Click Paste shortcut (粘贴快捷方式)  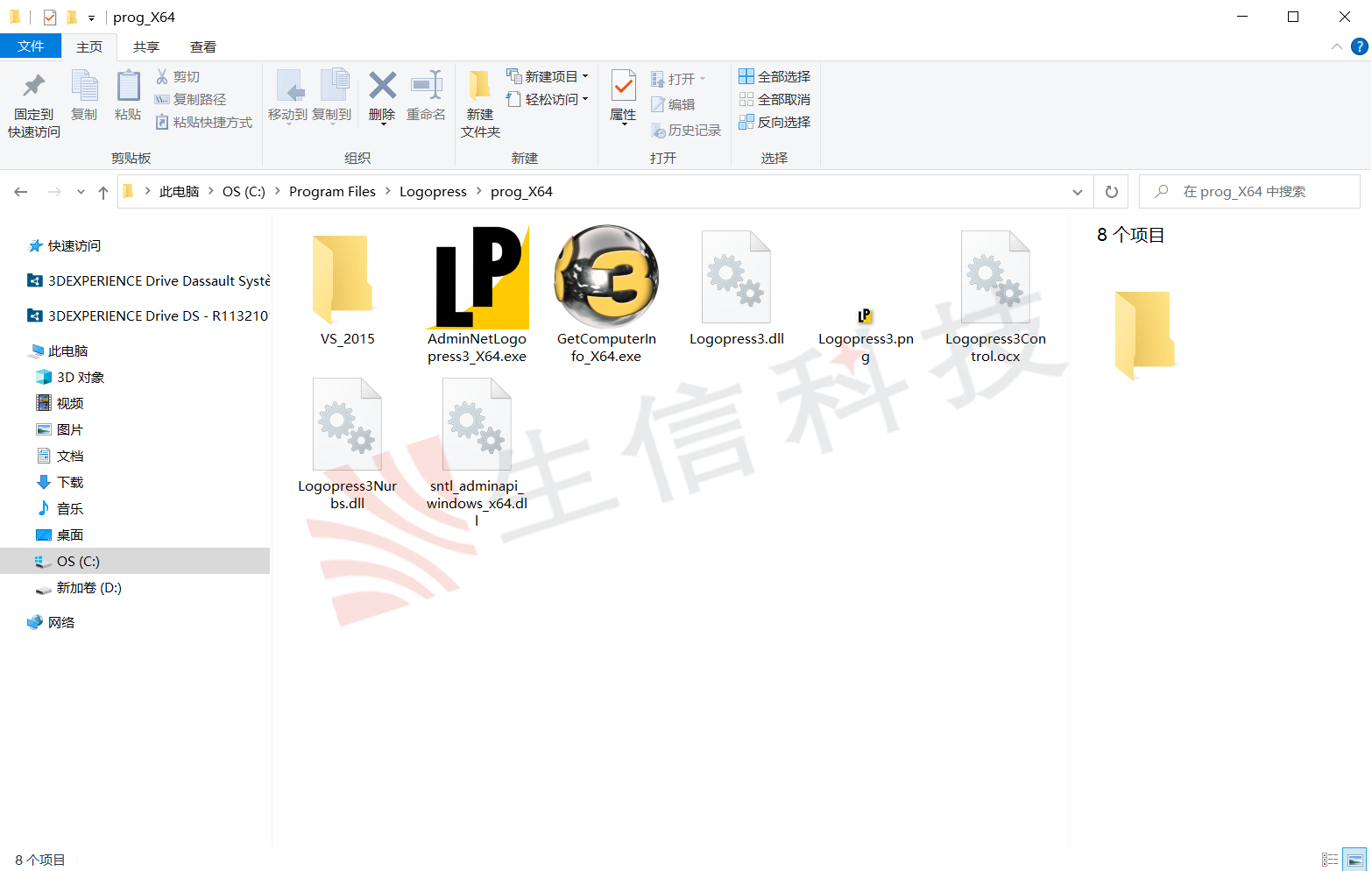coord(203,123)
